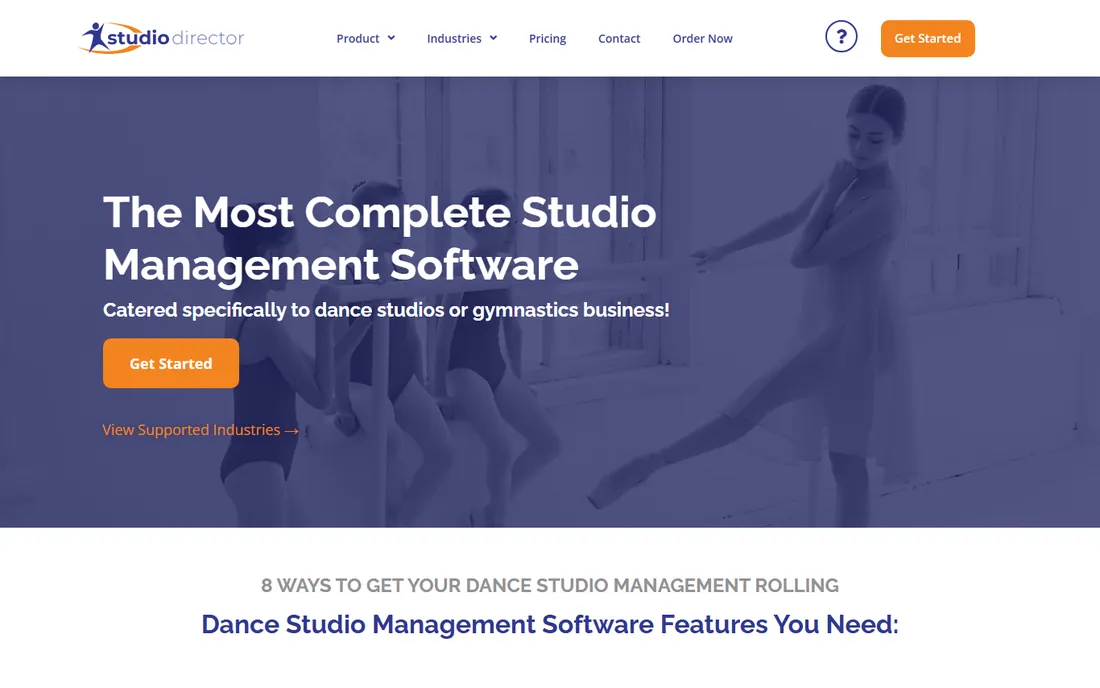Go to the Pricing page
Viewport: 1100px width, 688px height.
[x=547, y=39]
